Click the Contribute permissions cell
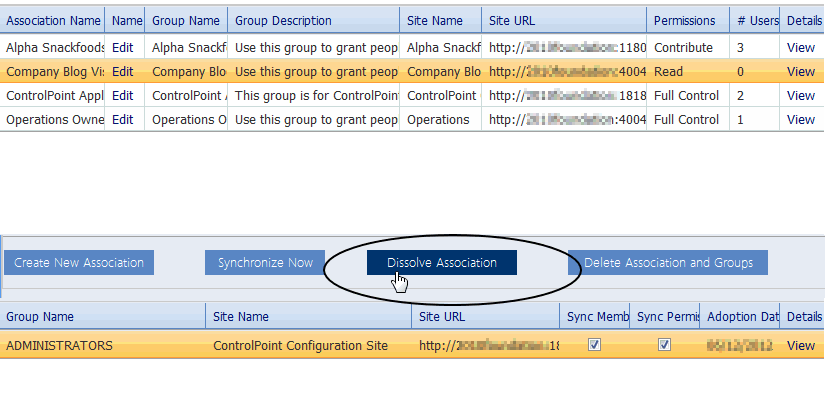Image resolution: width=825 pixels, height=407 pixels. (x=688, y=48)
